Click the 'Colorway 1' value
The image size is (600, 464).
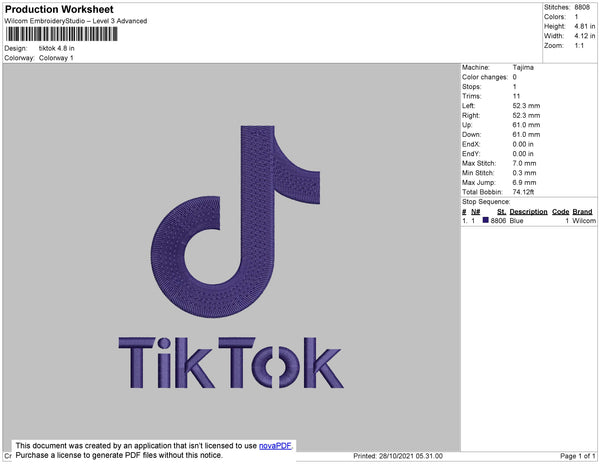tap(56, 58)
